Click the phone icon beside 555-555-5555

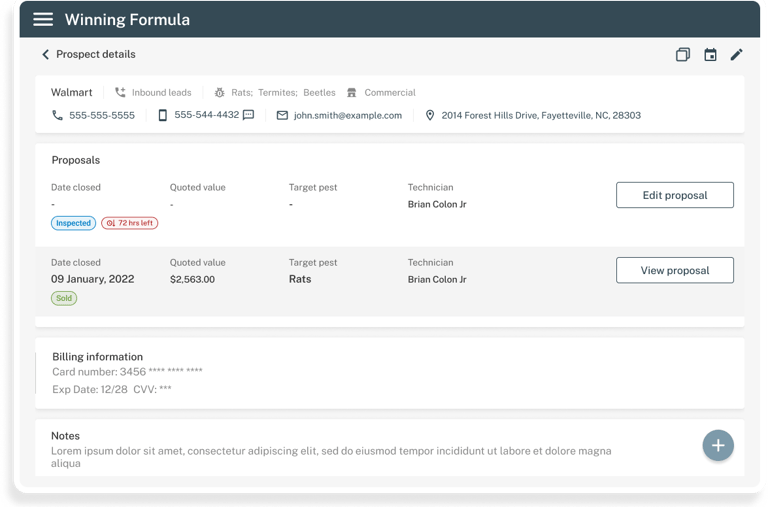pos(57,116)
